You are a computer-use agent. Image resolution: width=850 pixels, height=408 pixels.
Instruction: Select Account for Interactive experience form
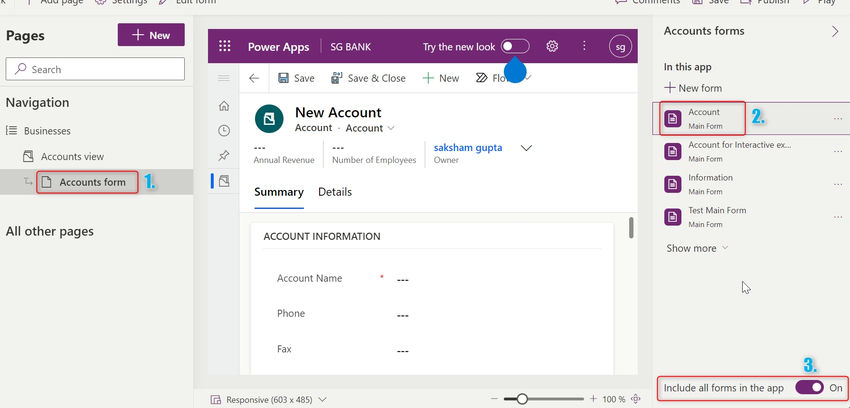739,152
